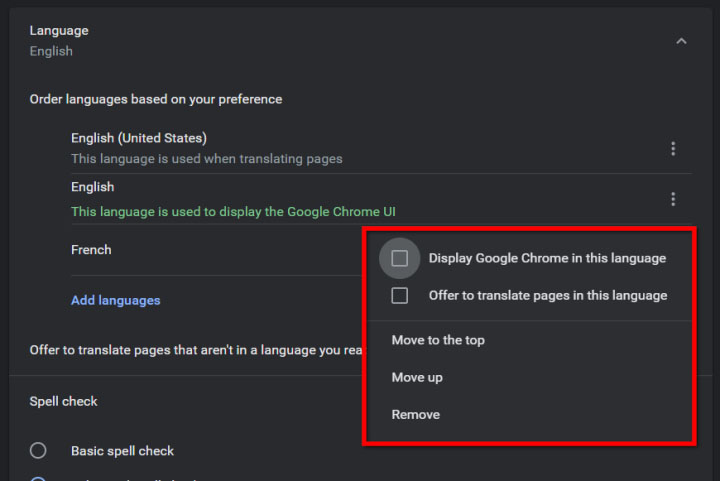Image resolution: width=720 pixels, height=481 pixels.
Task: Click 'This language is used when translating pages'
Action: click(x=207, y=159)
